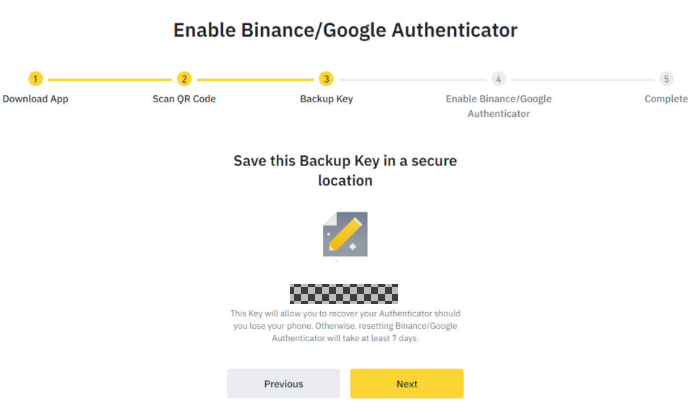Select the Backup Key step label
The width and height of the screenshot is (696, 413).
click(327, 99)
